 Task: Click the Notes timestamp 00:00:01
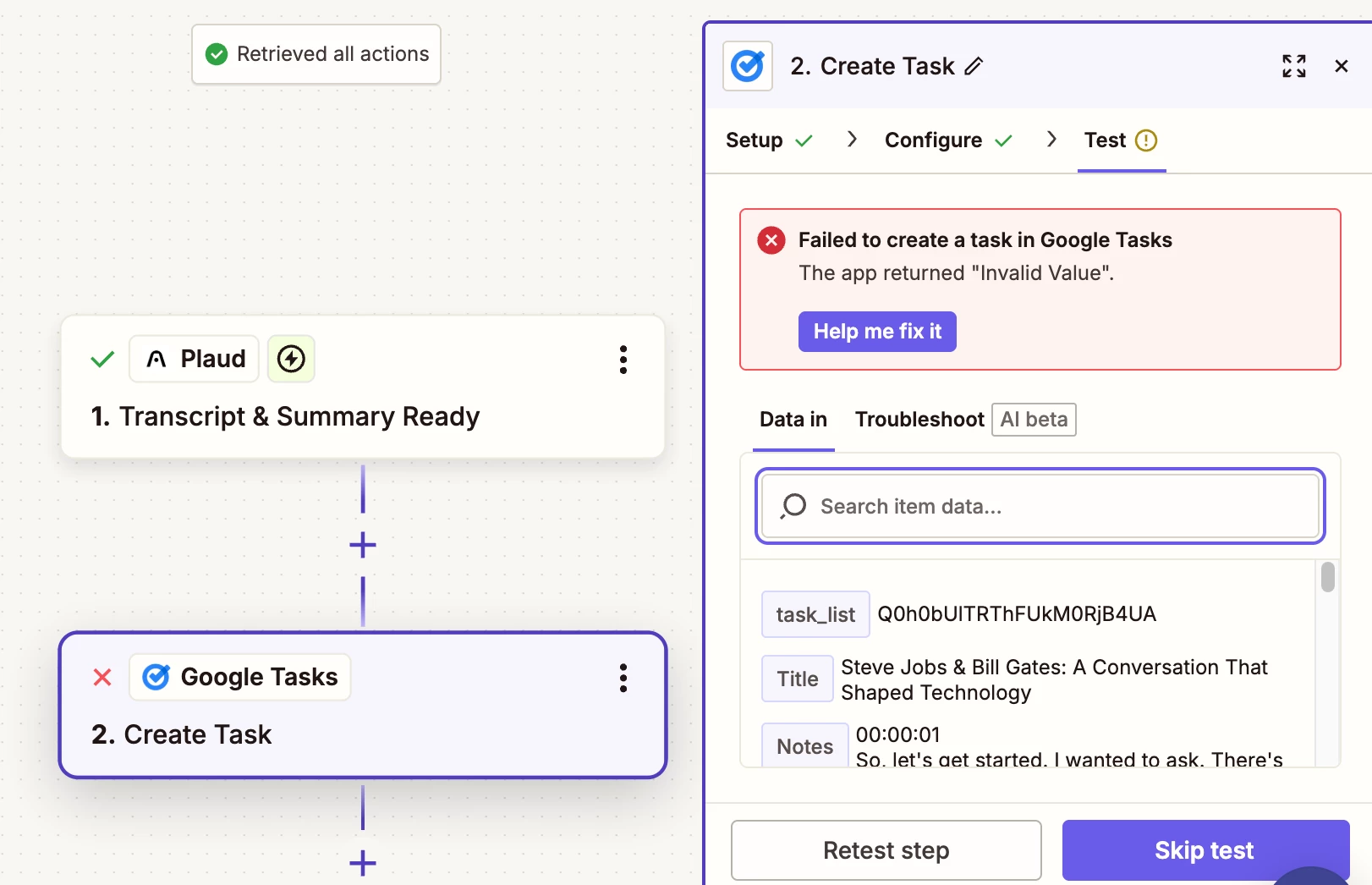click(898, 734)
